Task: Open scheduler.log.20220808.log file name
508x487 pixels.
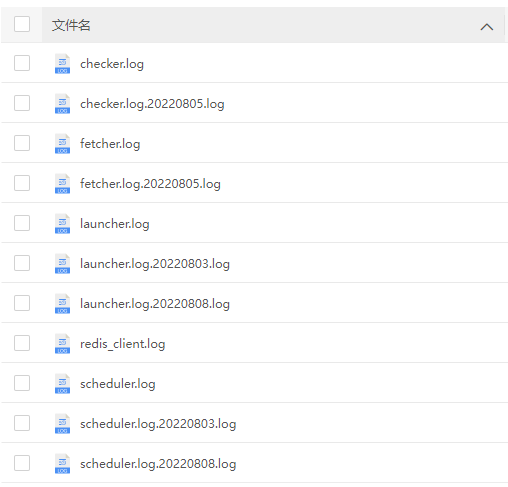Action: click(x=158, y=464)
